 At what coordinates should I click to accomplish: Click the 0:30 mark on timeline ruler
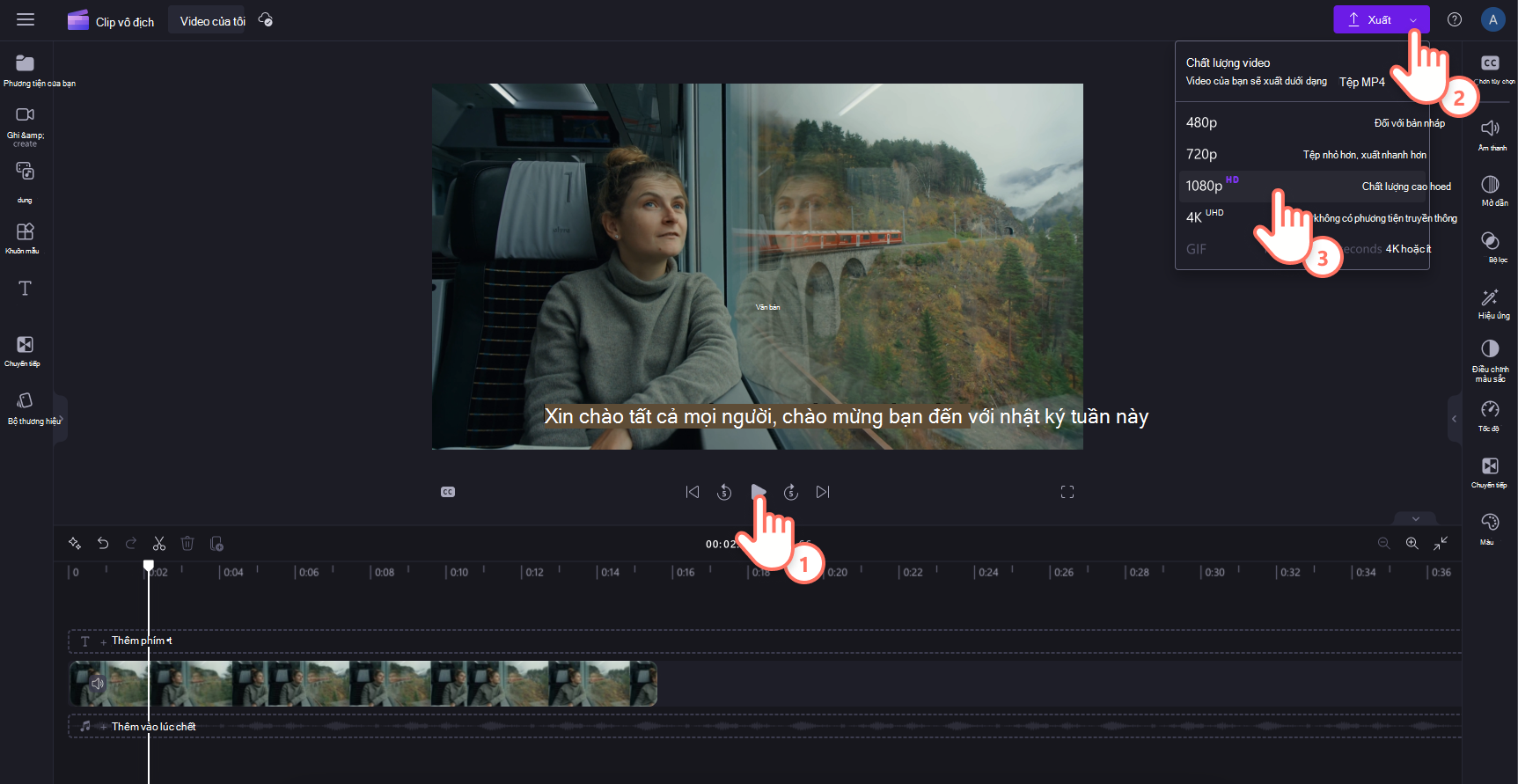[x=1214, y=572]
